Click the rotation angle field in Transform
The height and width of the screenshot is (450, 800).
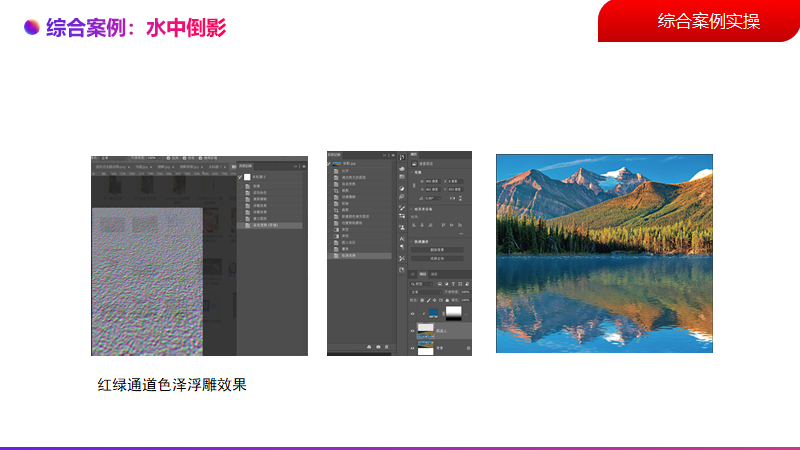(433, 198)
